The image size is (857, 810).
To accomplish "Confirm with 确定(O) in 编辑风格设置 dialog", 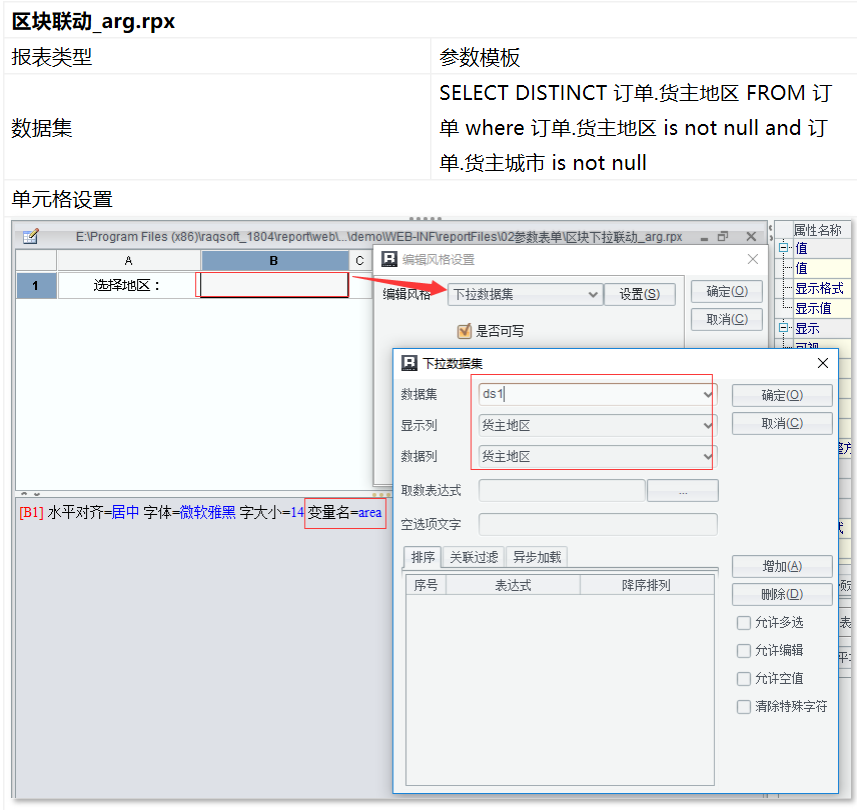I will (726, 291).
